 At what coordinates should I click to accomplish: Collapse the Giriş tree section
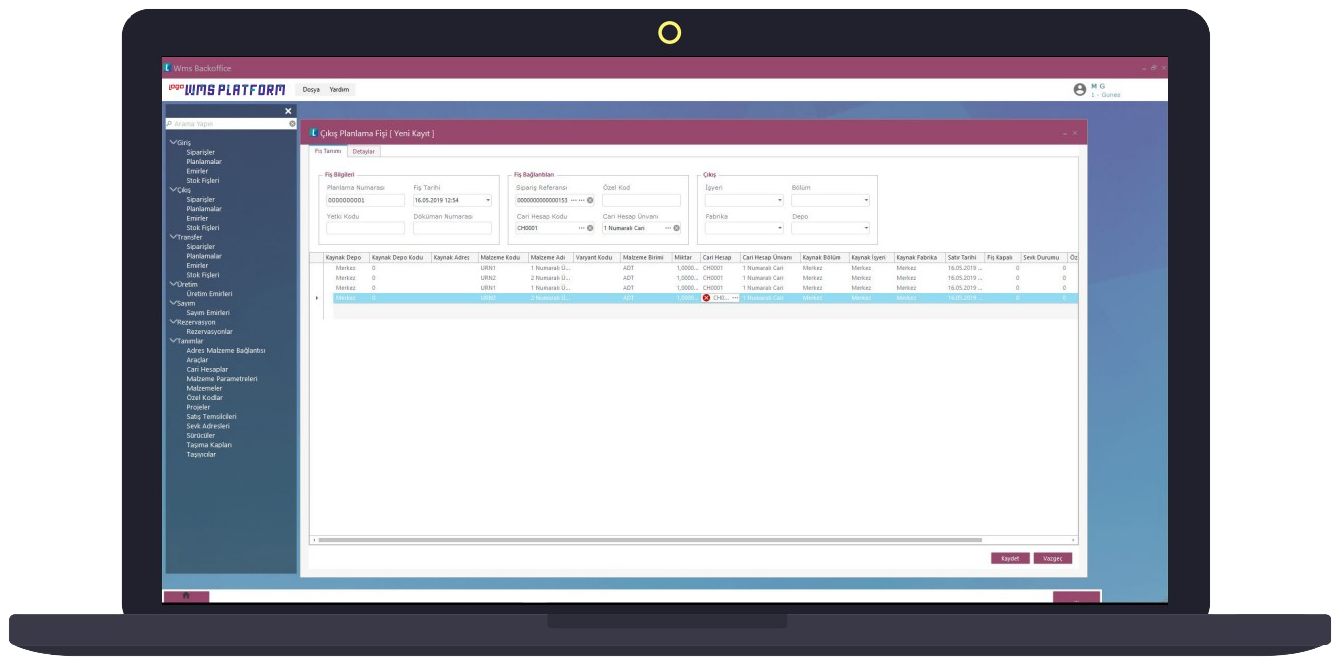pyautogui.click(x=174, y=143)
